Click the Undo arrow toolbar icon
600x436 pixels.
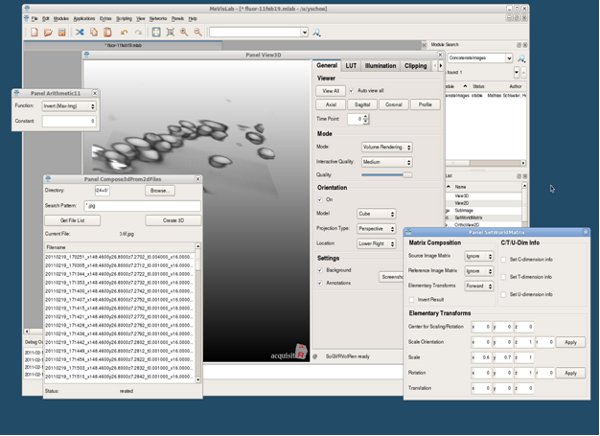[x=124, y=32]
